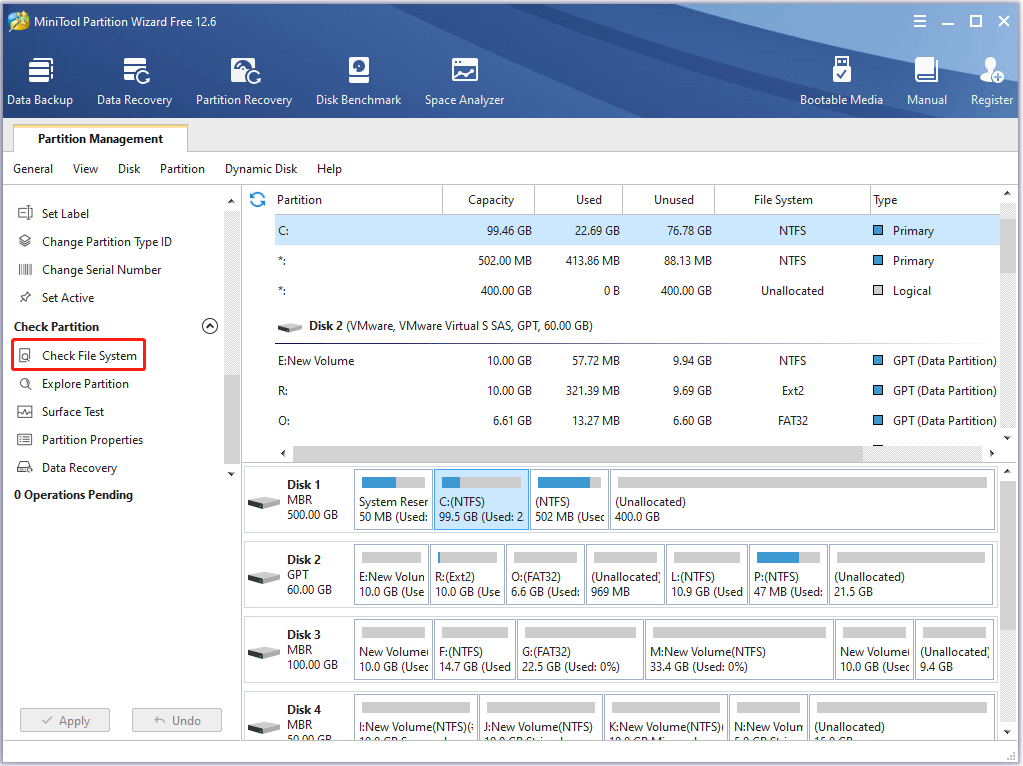This screenshot has height=766, width=1023.
Task: Click the Bootable Media icon
Action: tap(842, 80)
